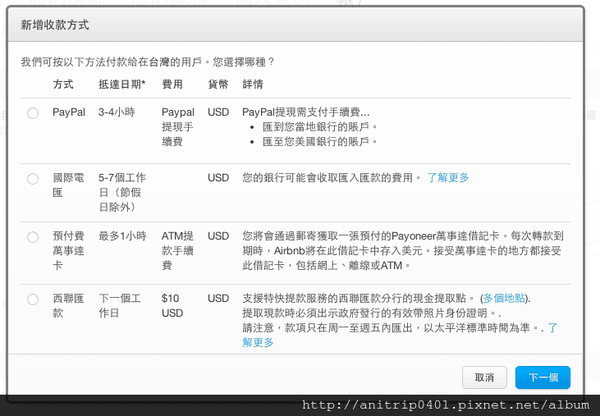
Task: Click USD currency in the 預付費萬事達卡 row
Action: [218, 236]
